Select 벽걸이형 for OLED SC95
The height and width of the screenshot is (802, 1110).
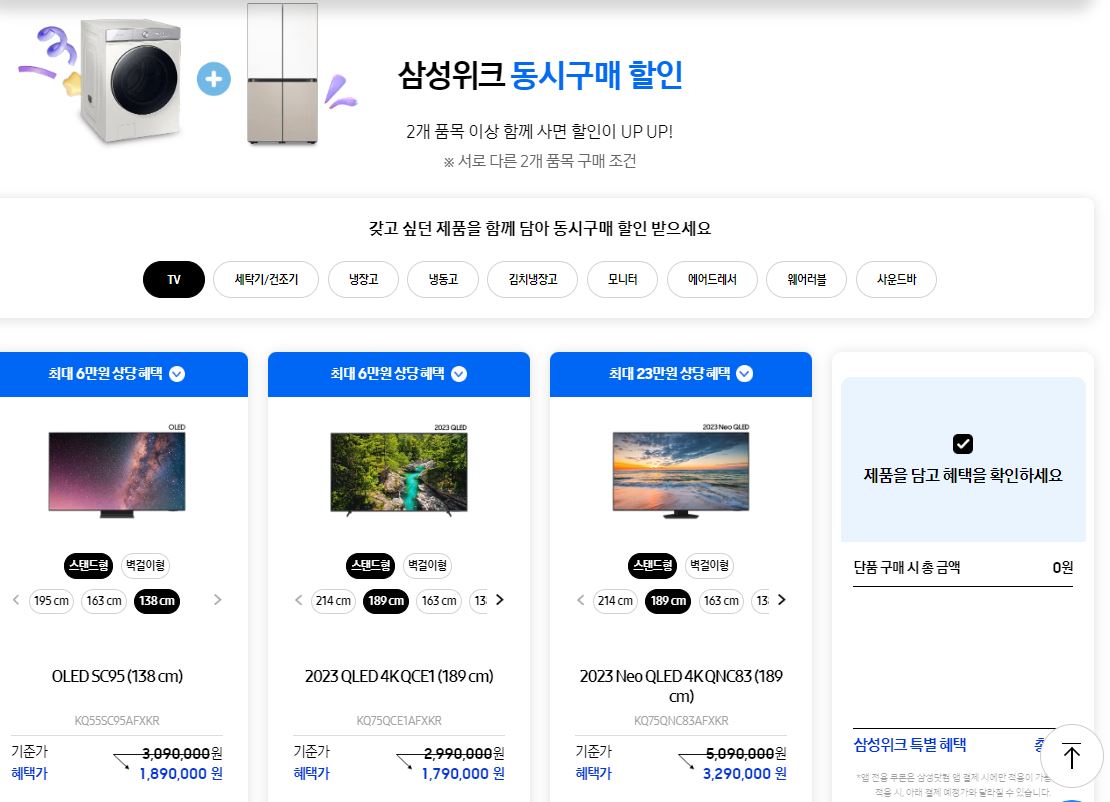(145, 566)
